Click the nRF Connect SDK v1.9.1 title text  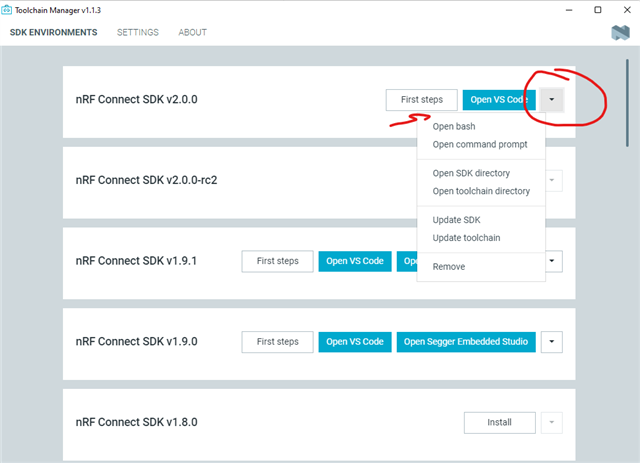pyautogui.click(x=136, y=261)
